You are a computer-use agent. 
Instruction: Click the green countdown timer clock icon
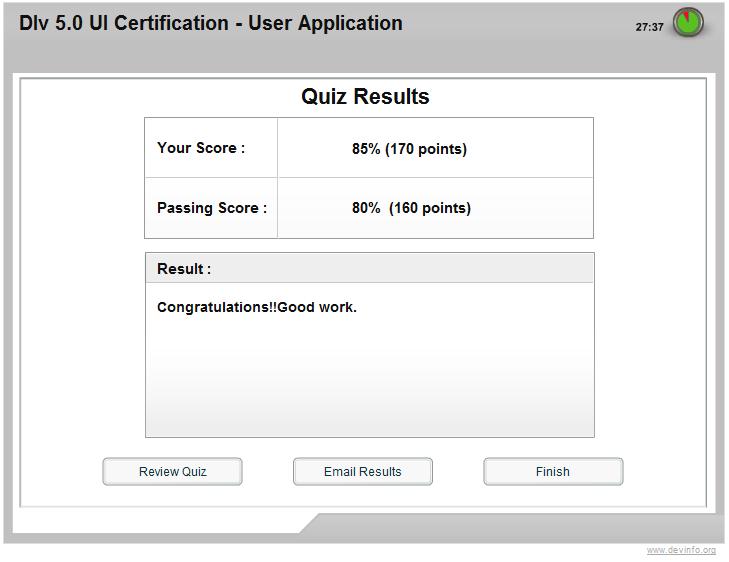click(x=688, y=22)
